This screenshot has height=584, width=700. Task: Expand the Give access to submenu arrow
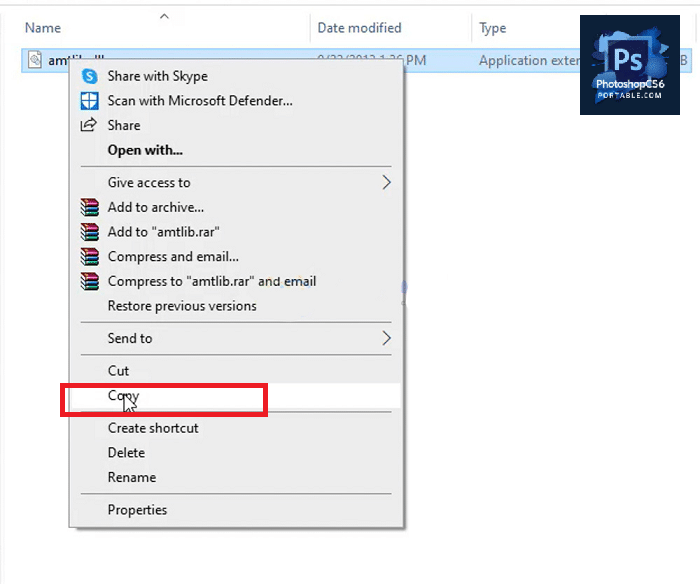387,182
